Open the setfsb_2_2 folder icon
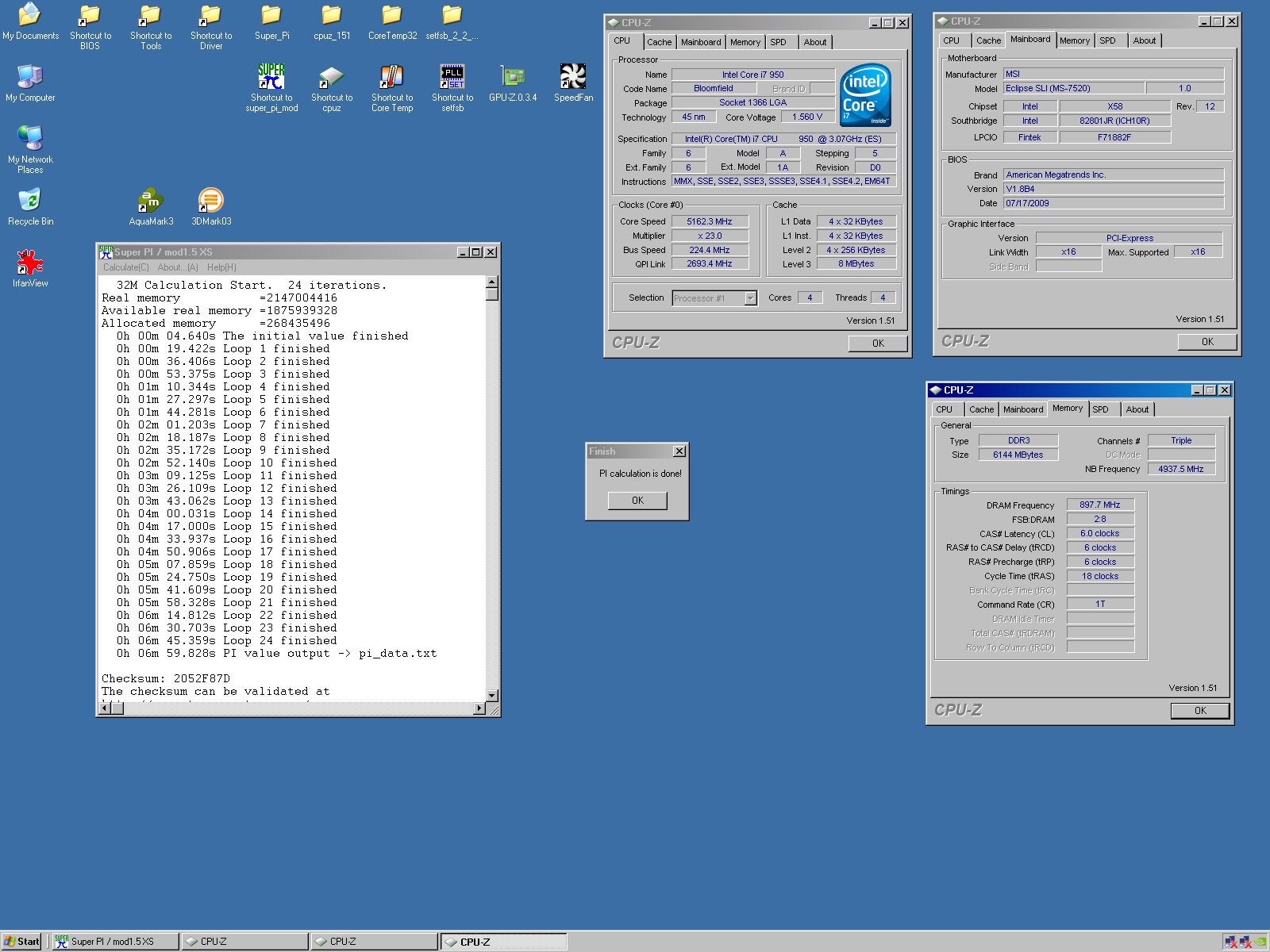The height and width of the screenshot is (952, 1270). click(452, 22)
